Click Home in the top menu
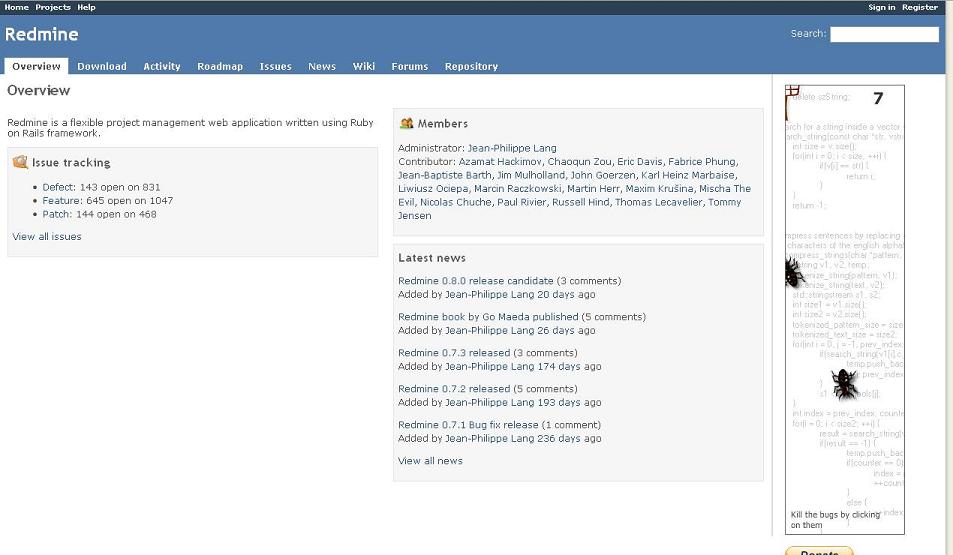Screen dimensions: 953x555 [x=16, y=7]
